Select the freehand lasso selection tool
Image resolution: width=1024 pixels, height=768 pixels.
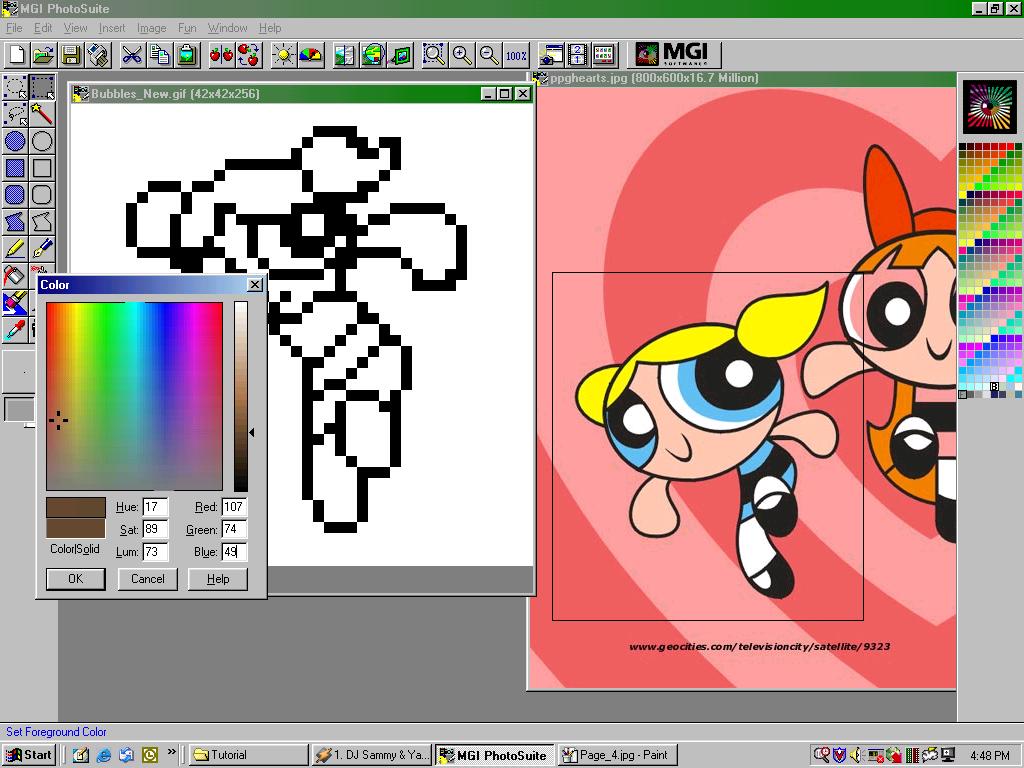[15, 114]
